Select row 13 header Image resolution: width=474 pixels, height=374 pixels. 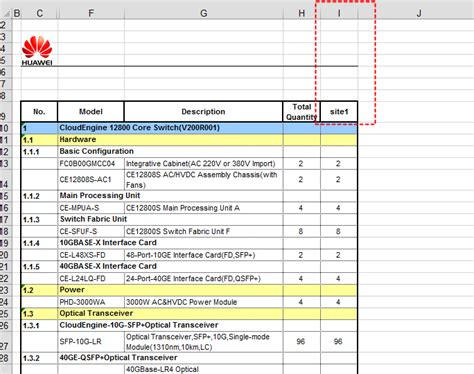tap(5, 164)
